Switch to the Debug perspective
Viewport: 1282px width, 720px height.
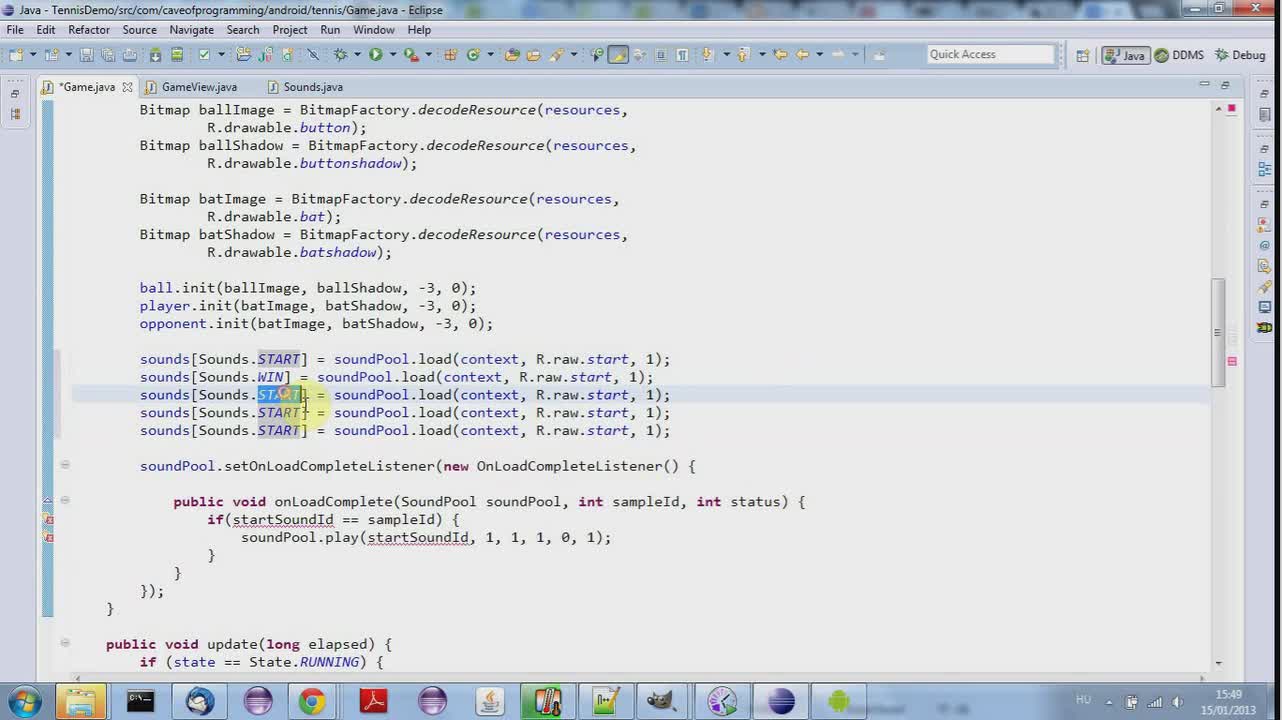click(1240, 55)
